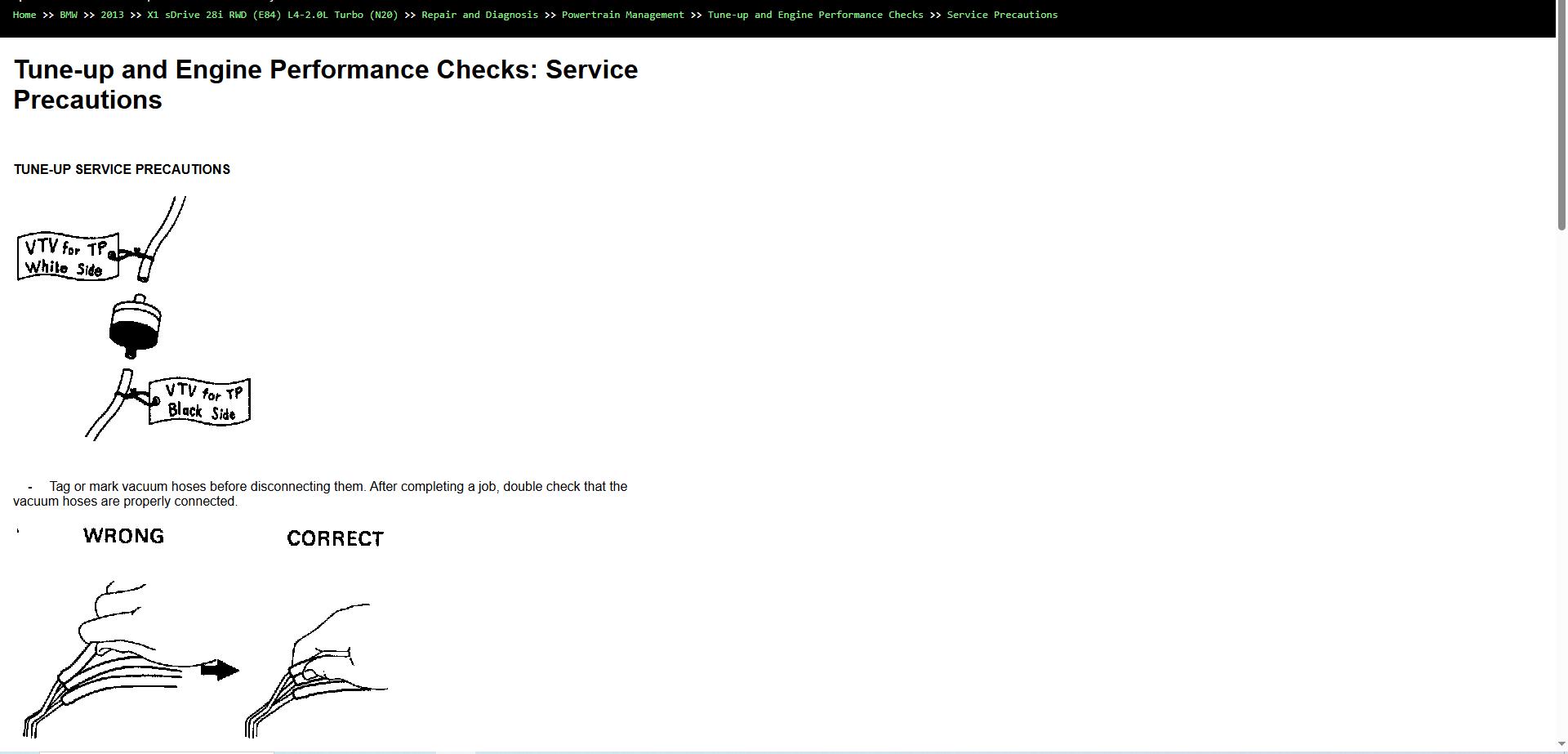Click the CORRECT connector pulling illustration
The image size is (1568, 754).
(316, 670)
